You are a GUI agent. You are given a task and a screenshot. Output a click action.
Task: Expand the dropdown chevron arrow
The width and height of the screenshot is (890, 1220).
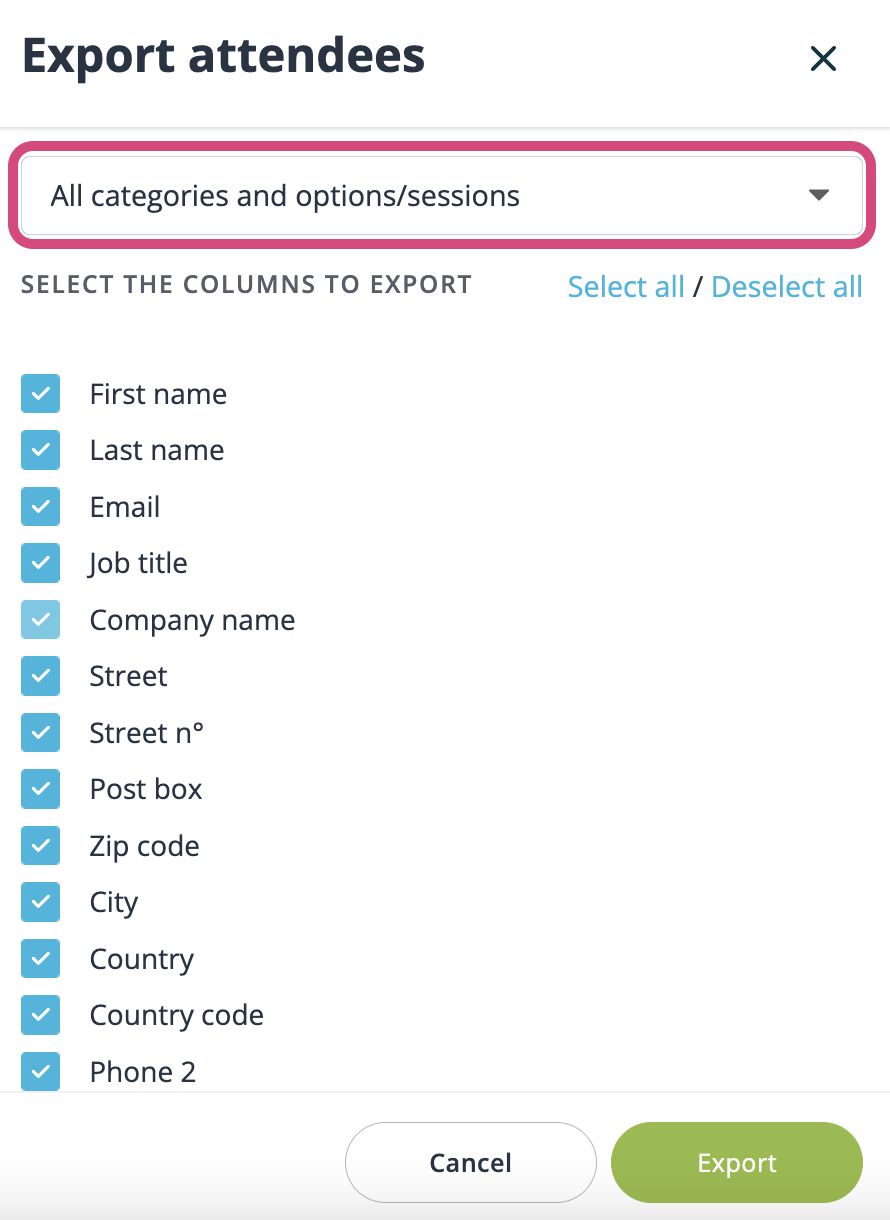(x=820, y=195)
